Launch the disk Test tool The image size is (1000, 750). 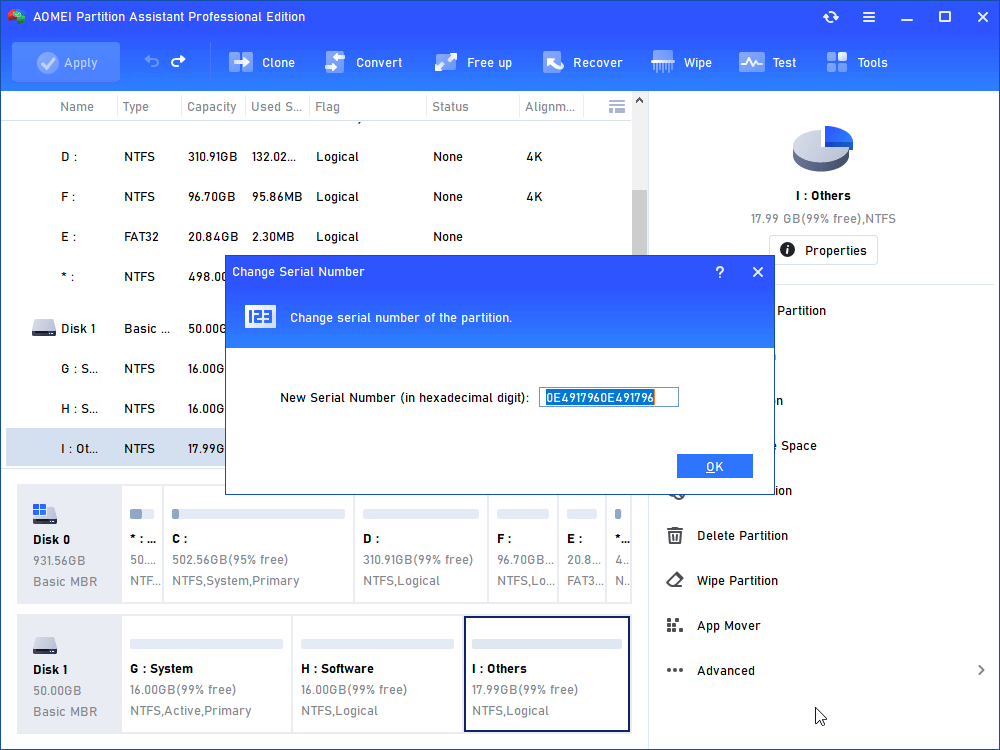[767, 62]
